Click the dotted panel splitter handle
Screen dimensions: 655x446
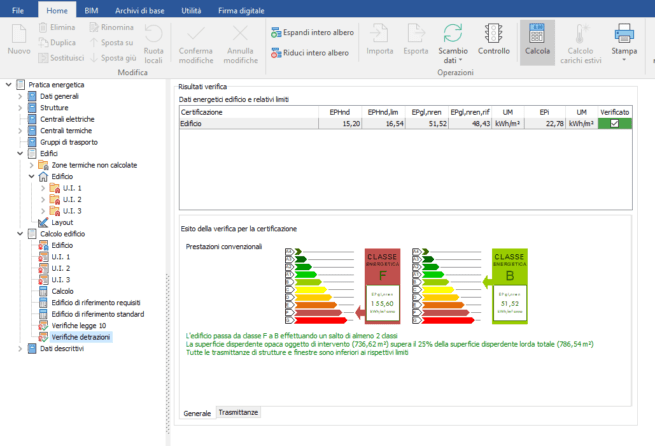[x=168, y=354]
